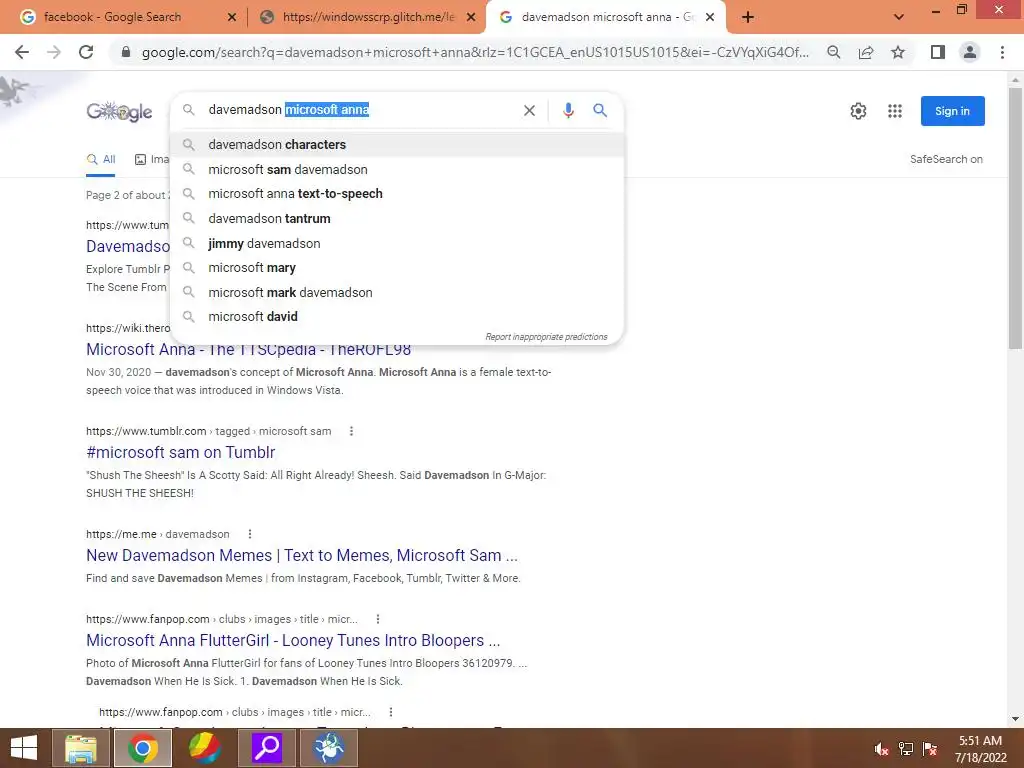1024x768 pixels.
Task: Click the Sign in button
Action: (x=952, y=111)
